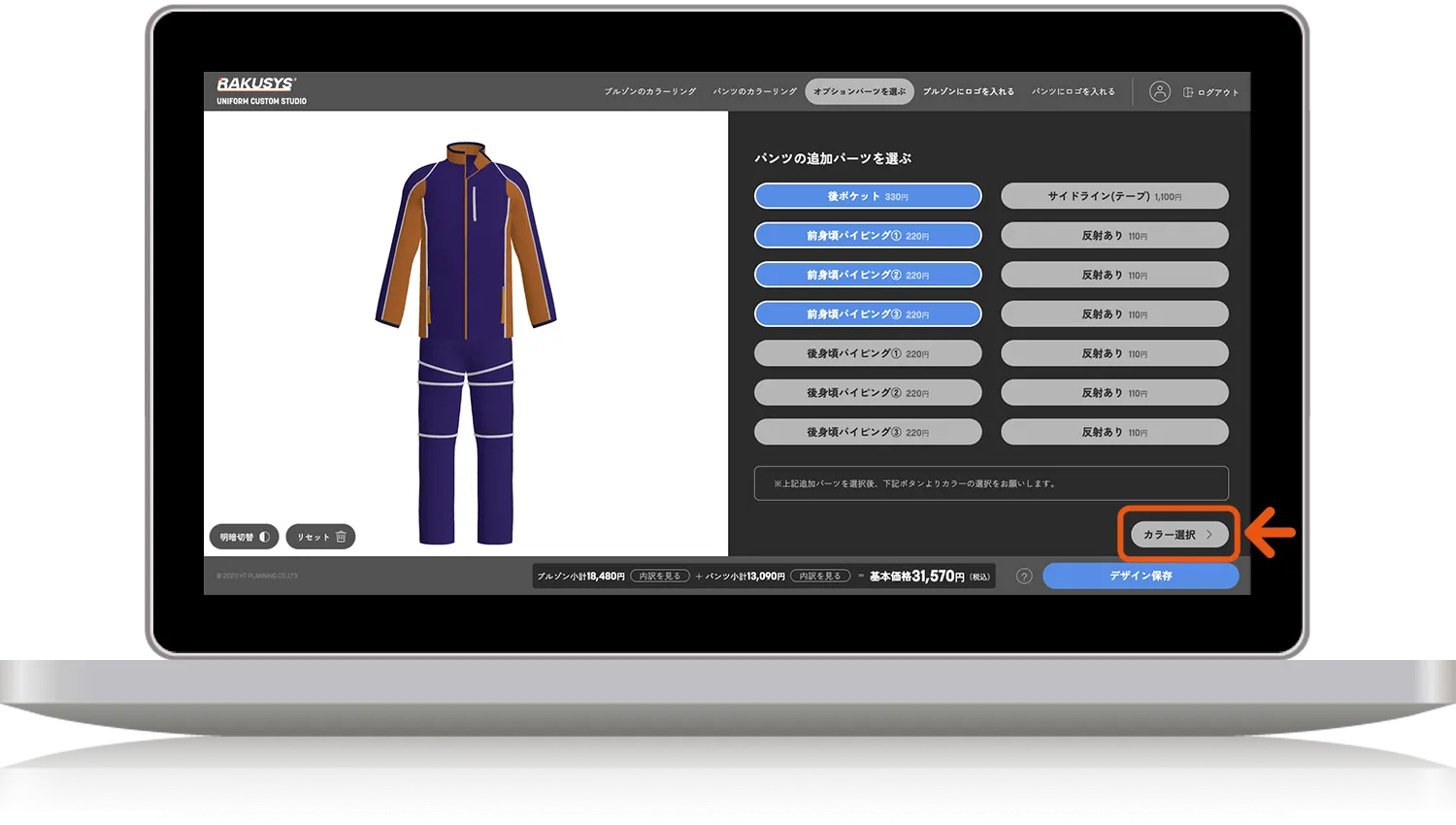
Task: Expand 内訳を見る for ブルゾン小計
Action: 660,577
